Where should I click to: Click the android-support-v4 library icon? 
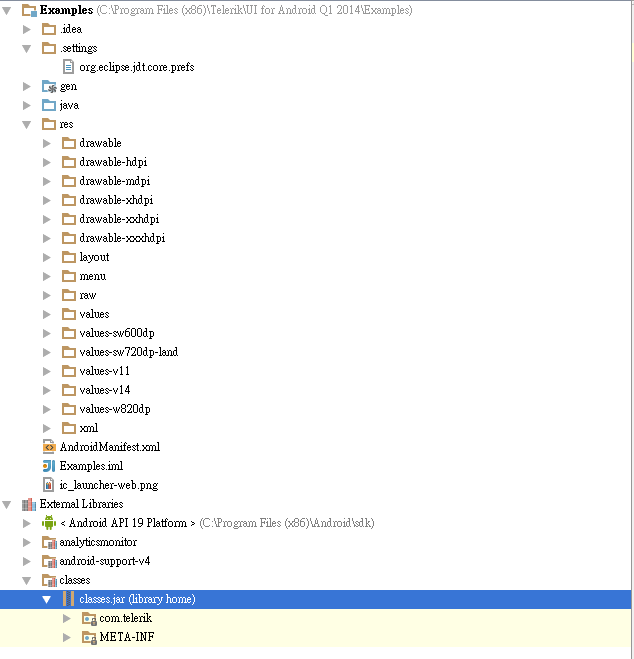pyautogui.click(x=49, y=561)
